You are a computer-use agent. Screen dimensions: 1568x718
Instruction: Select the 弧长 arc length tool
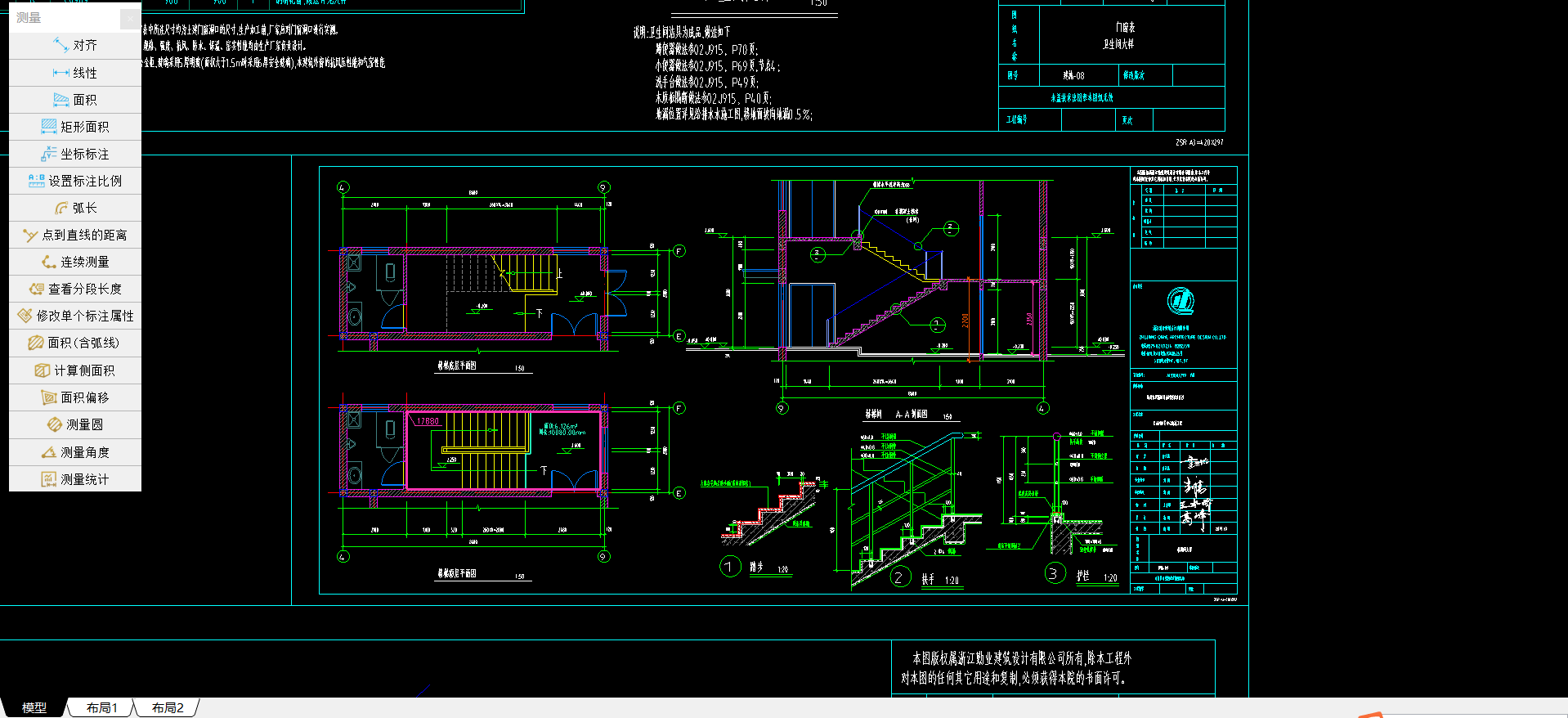(x=75, y=208)
